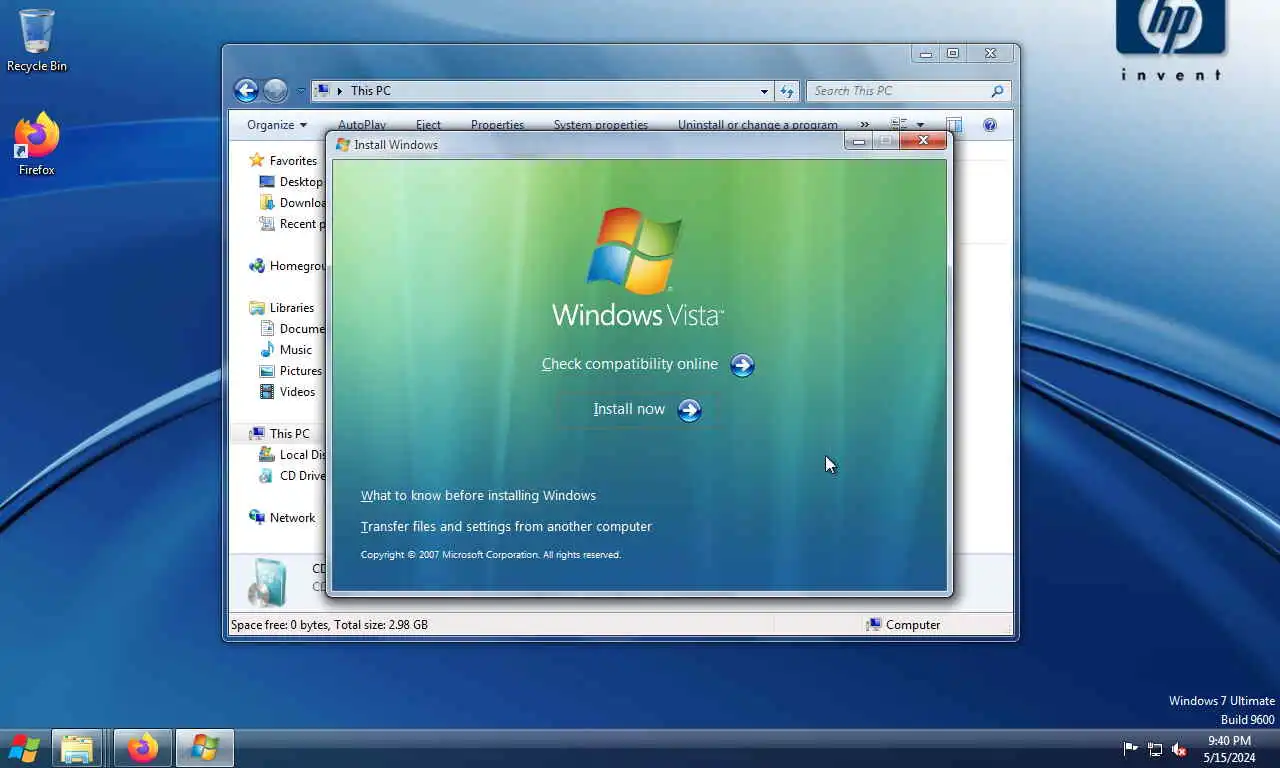Click the Install now arrow icon
The height and width of the screenshot is (768, 1280).
point(689,410)
